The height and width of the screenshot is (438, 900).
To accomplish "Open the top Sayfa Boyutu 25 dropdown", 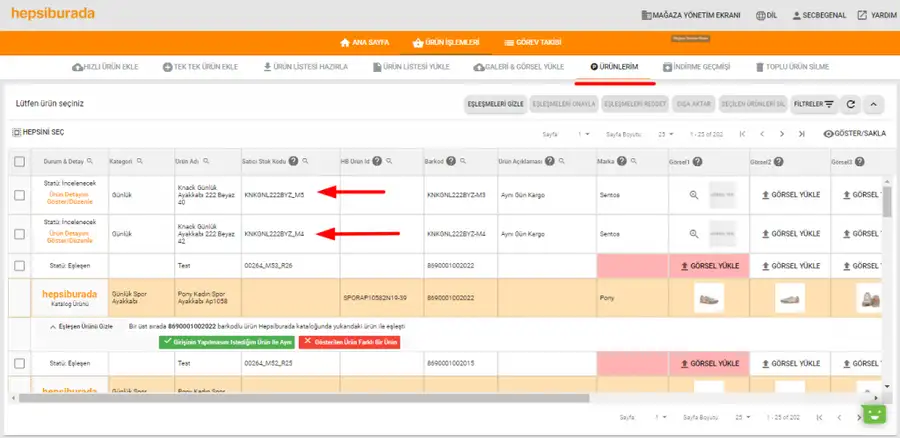I will point(666,134).
